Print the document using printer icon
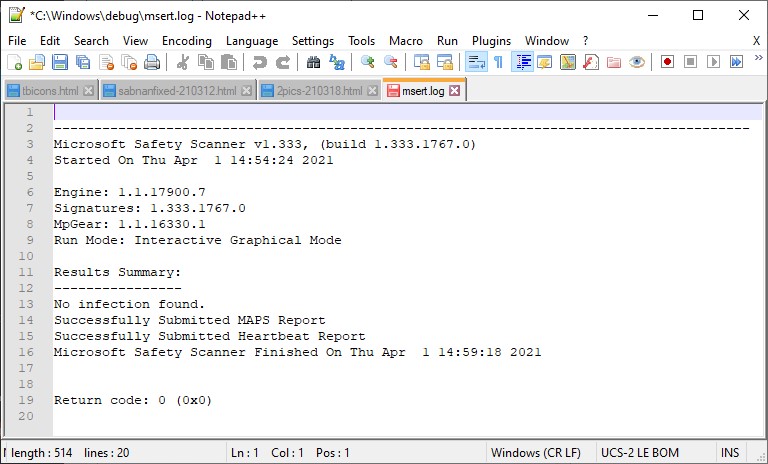This screenshot has width=768, height=464. pyautogui.click(x=152, y=62)
